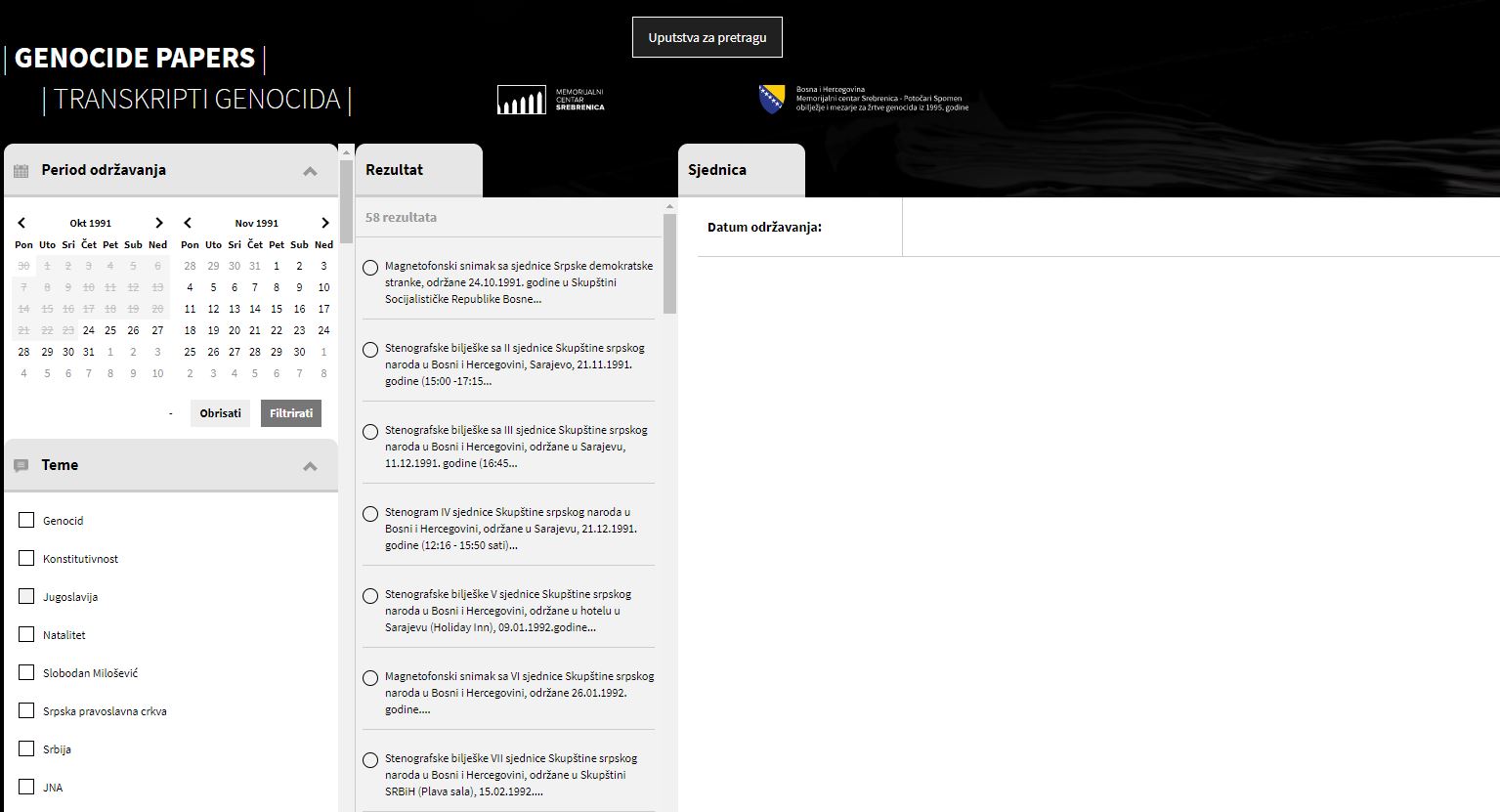Switch to the Rezultat tab
The image size is (1500, 812).
click(418, 170)
